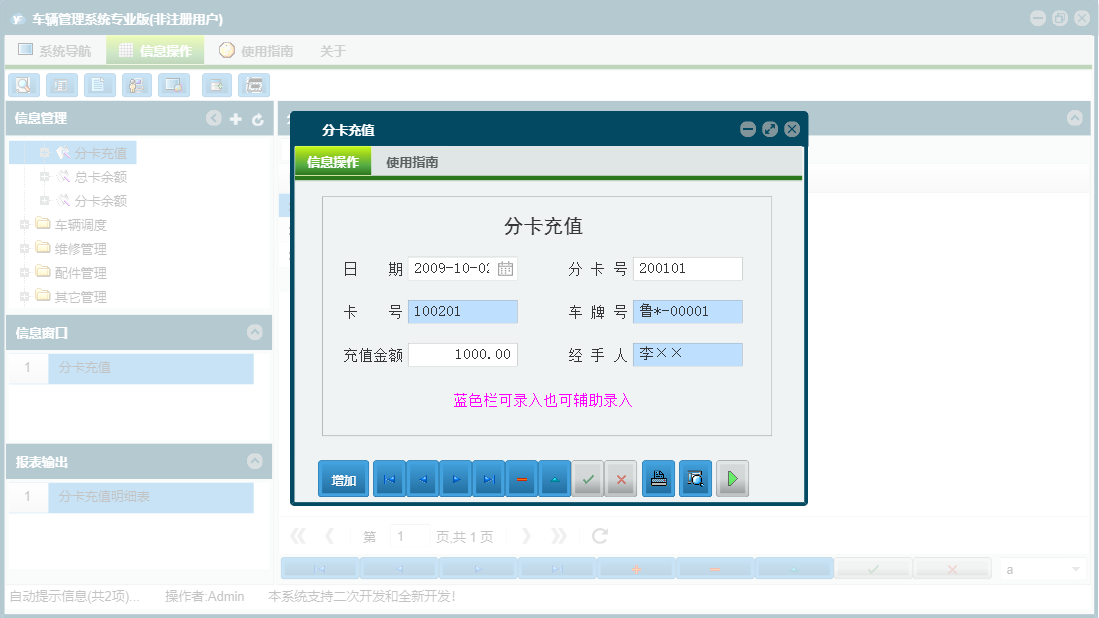
Task: Open the date picker beside 日期 field
Action: (506, 268)
